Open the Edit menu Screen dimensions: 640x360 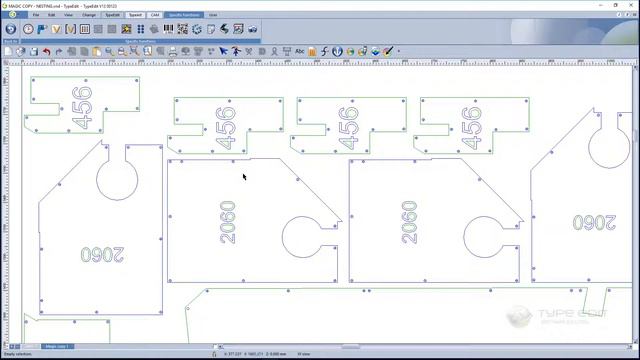(x=51, y=15)
